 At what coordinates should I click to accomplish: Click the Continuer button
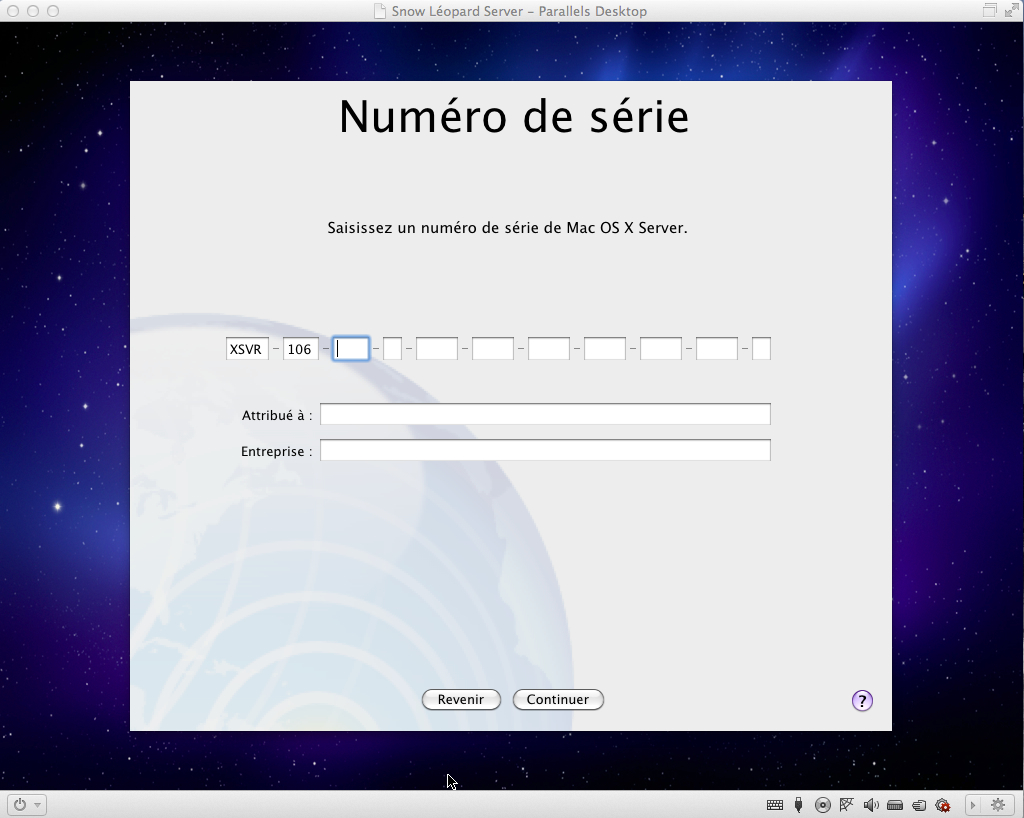point(558,699)
